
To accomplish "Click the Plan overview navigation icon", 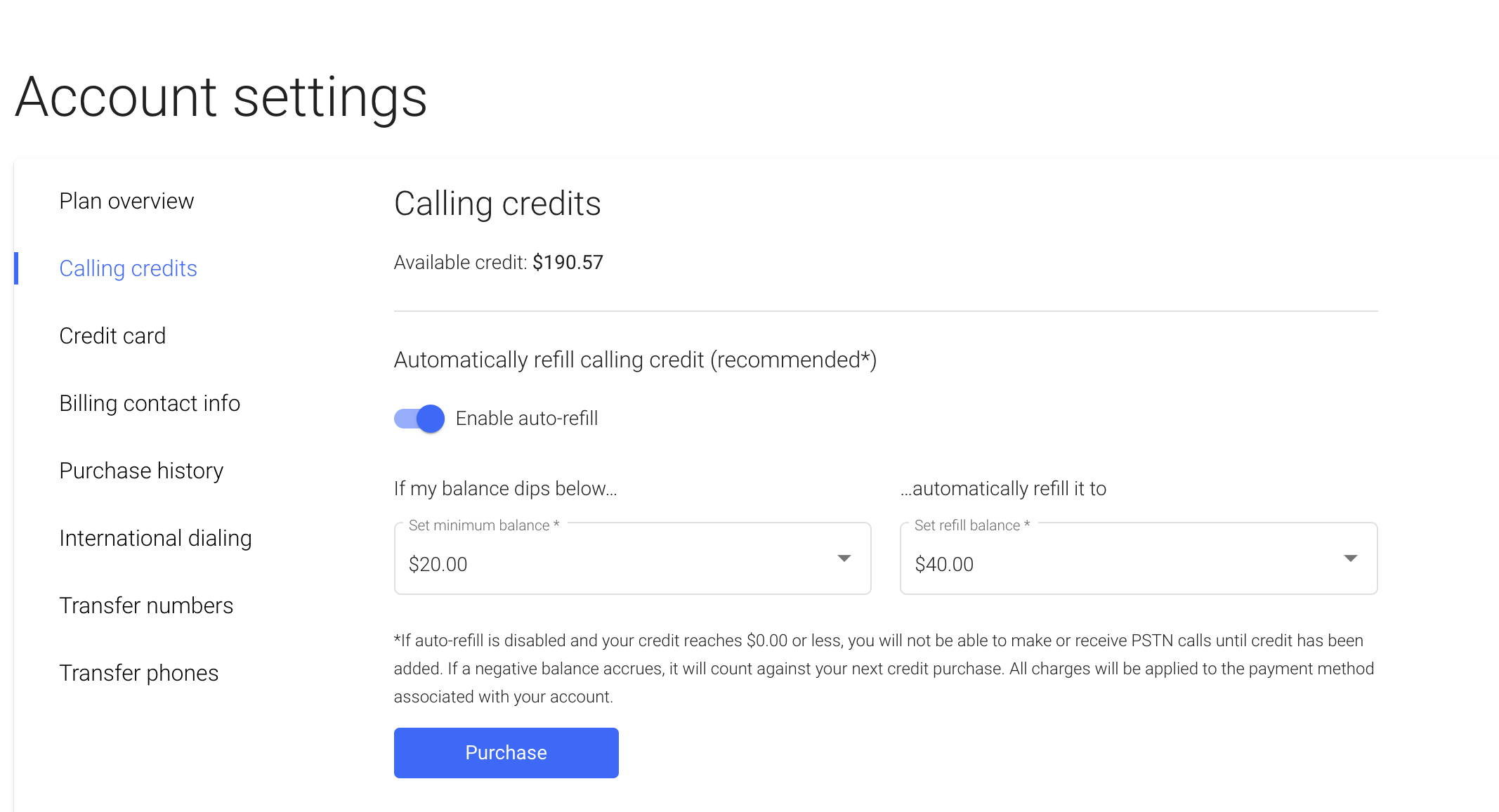I will (126, 201).
